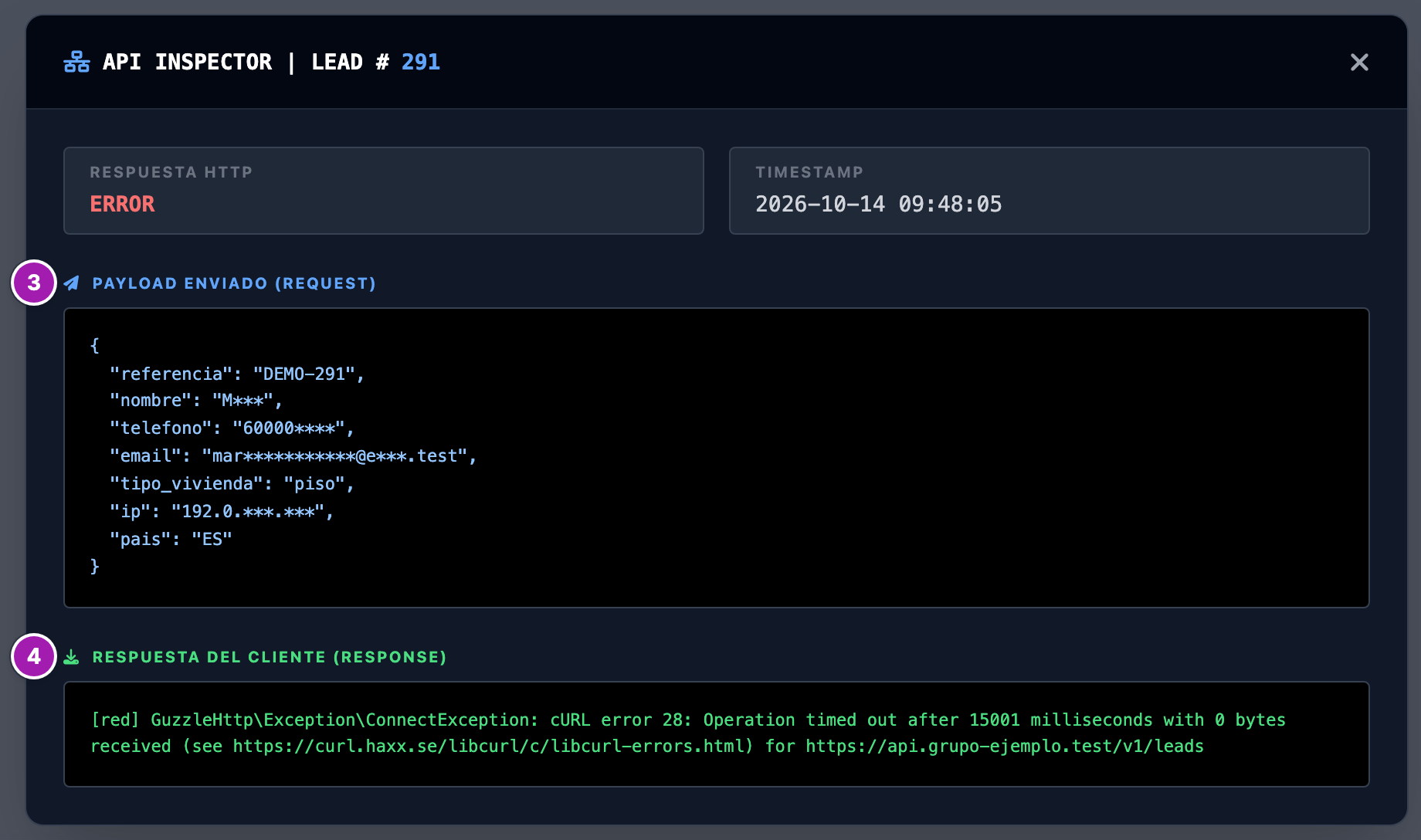This screenshot has height=840, width=1421.
Task: Click the paper plane icon beside Payload Enviado
Action: point(71,283)
